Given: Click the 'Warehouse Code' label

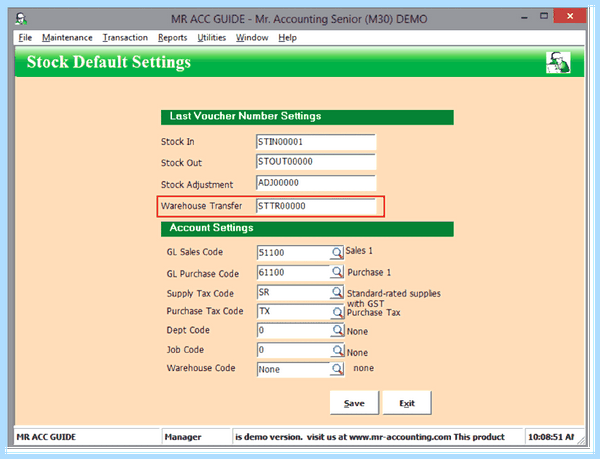Looking at the screenshot, I should tap(201, 368).
